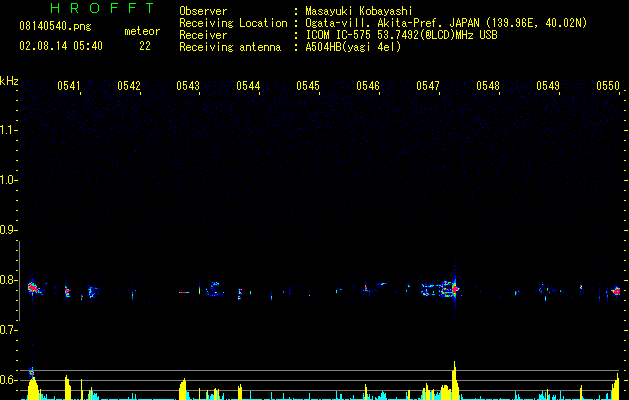Click the 0549 time marker
The height and width of the screenshot is (400, 629).
pyautogui.click(x=548, y=86)
